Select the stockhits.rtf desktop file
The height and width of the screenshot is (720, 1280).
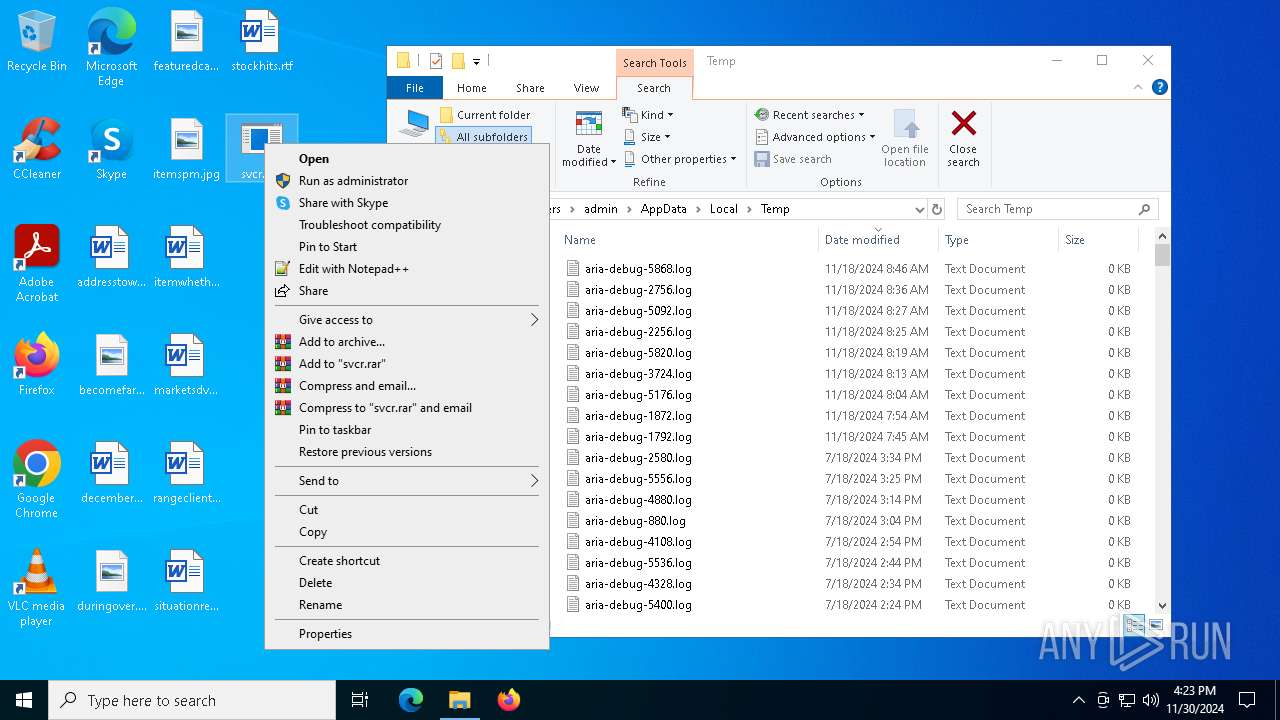click(262, 42)
